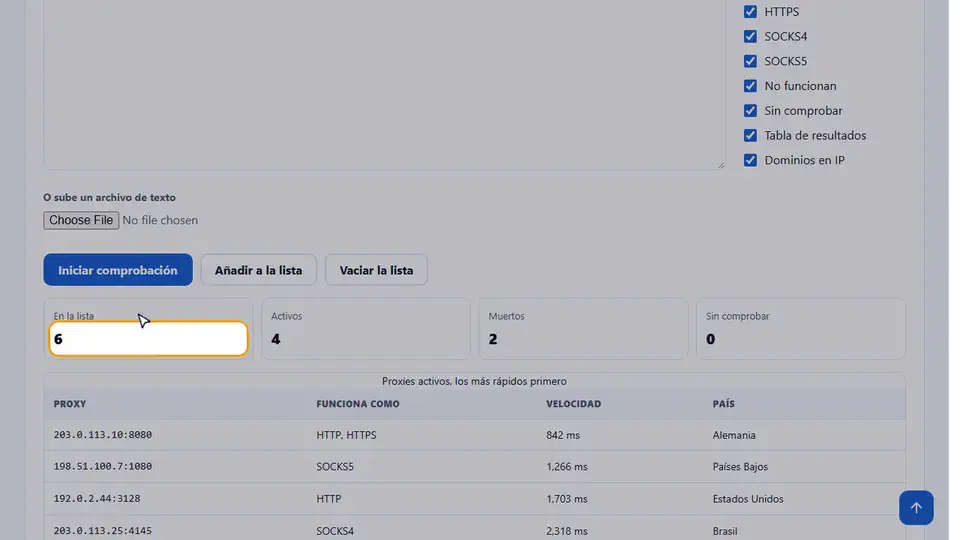
Task: Disable the Tabla de resultados checkbox
Action: (x=749, y=135)
